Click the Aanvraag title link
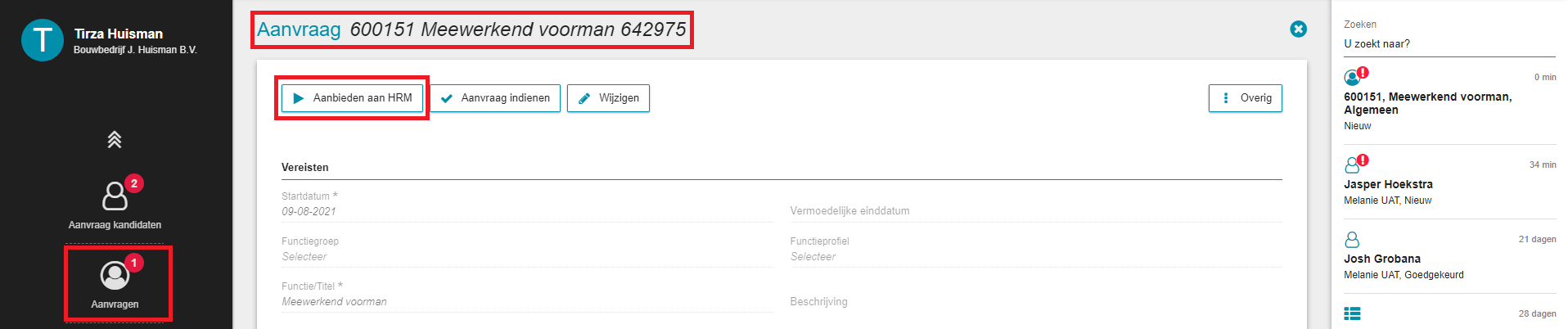The image size is (1568, 329). point(299,29)
